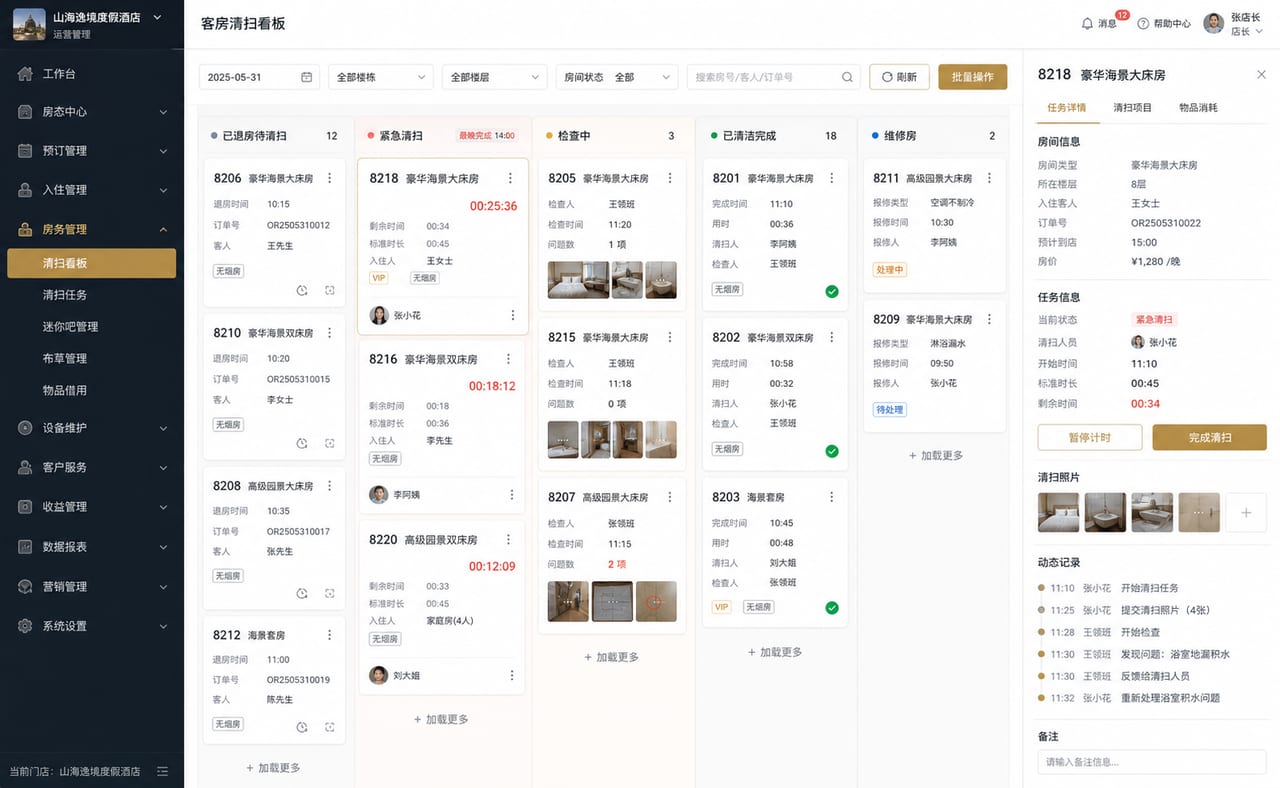Viewport: 1280px width, 788px height.
Task: Open the flagged third photo of room 8207
Action: [x=656, y=602]
